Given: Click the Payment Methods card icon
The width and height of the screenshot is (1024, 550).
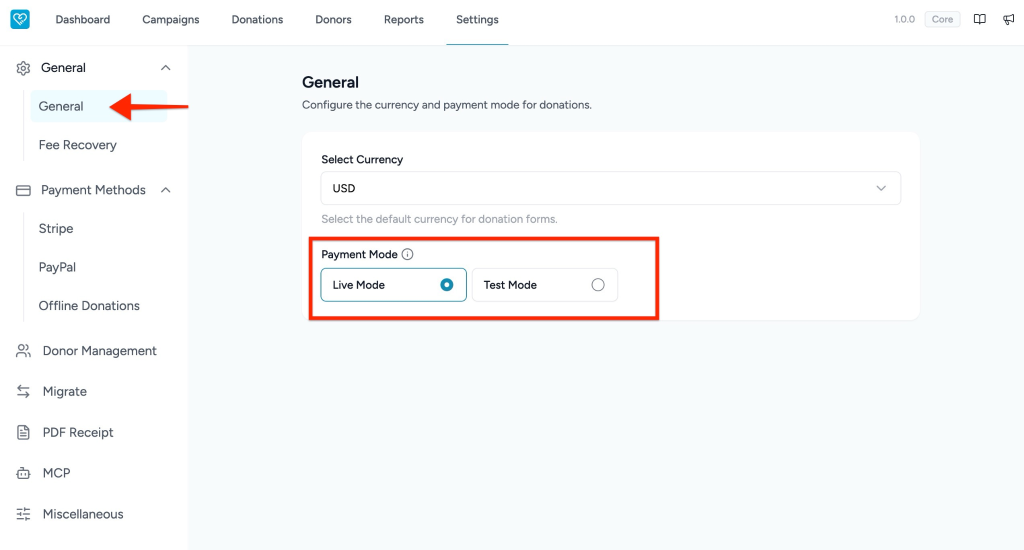Looking at the screenshot, I should 24,190.
